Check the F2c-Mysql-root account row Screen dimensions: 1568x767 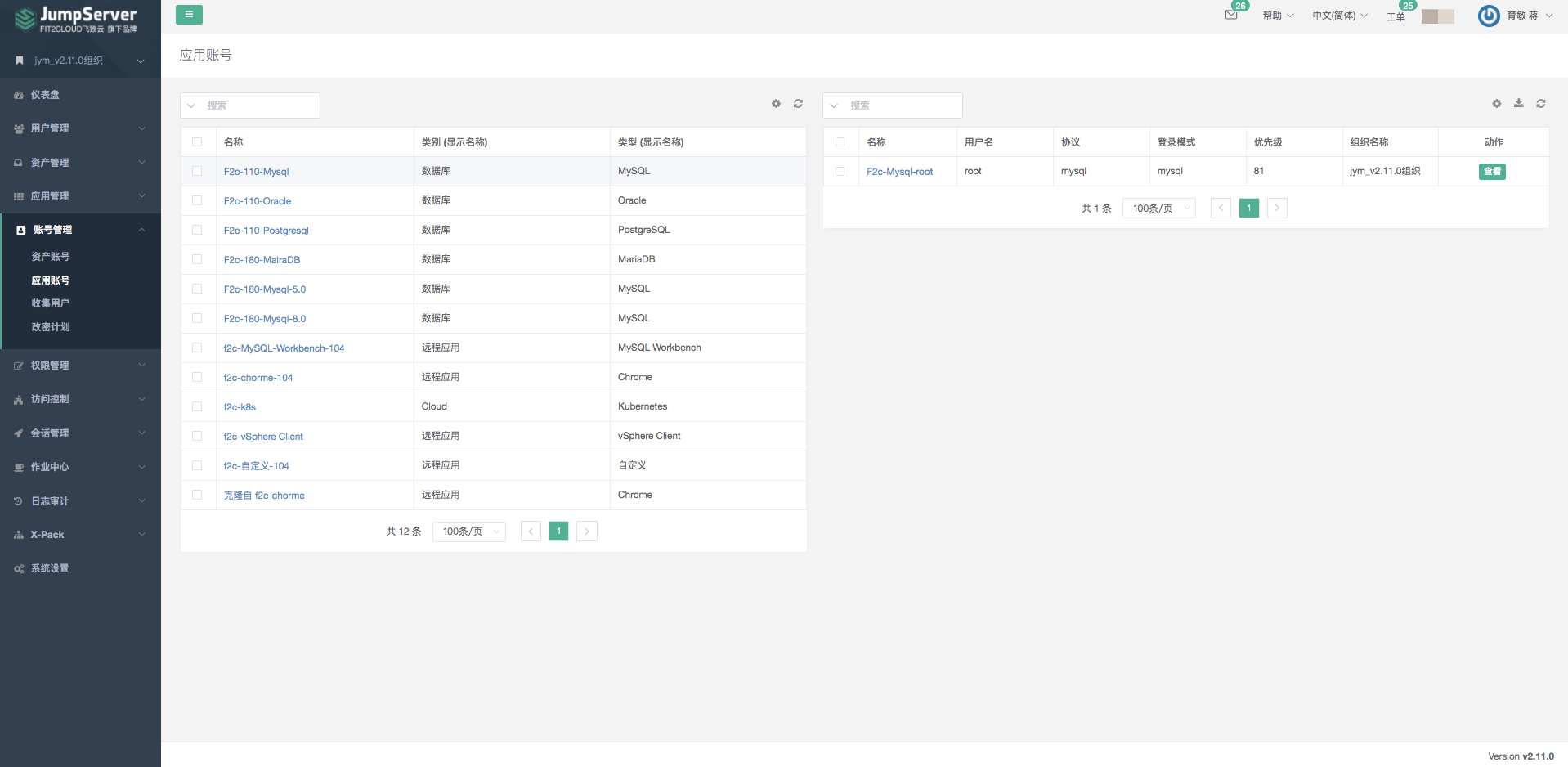coord(840,171)
